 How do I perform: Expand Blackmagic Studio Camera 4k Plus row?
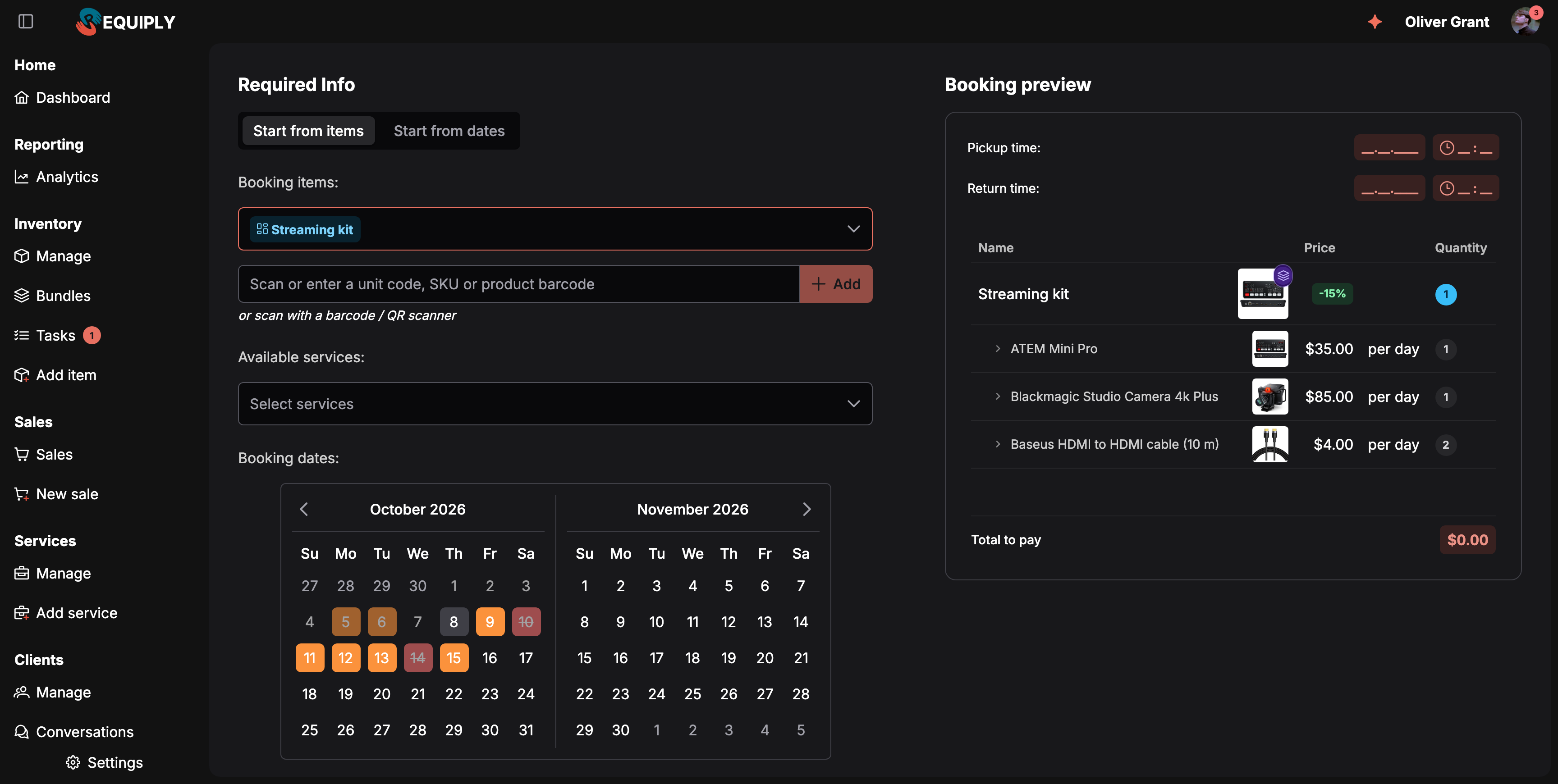click(x=998, y=397)
